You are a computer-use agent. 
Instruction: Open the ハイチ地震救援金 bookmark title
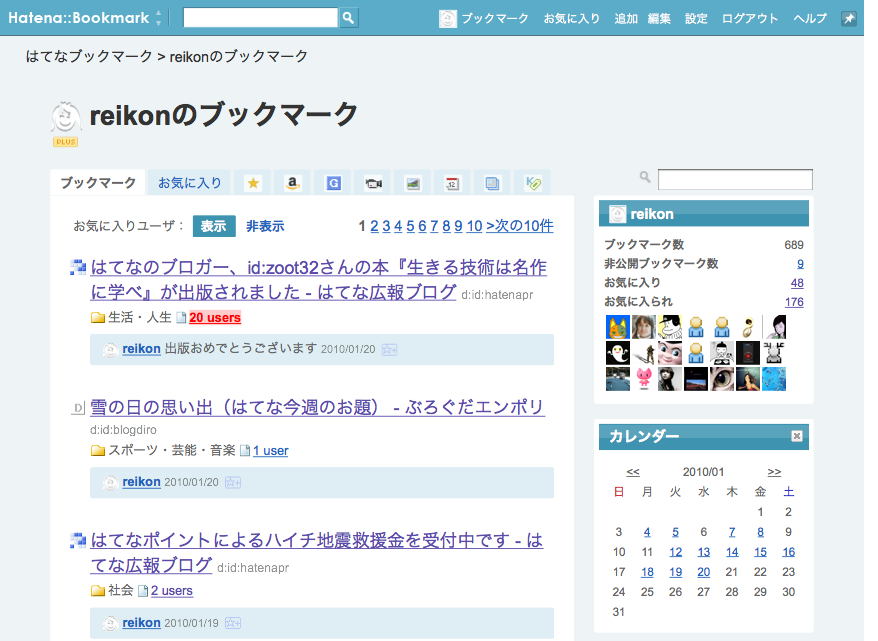click(317, 553)
